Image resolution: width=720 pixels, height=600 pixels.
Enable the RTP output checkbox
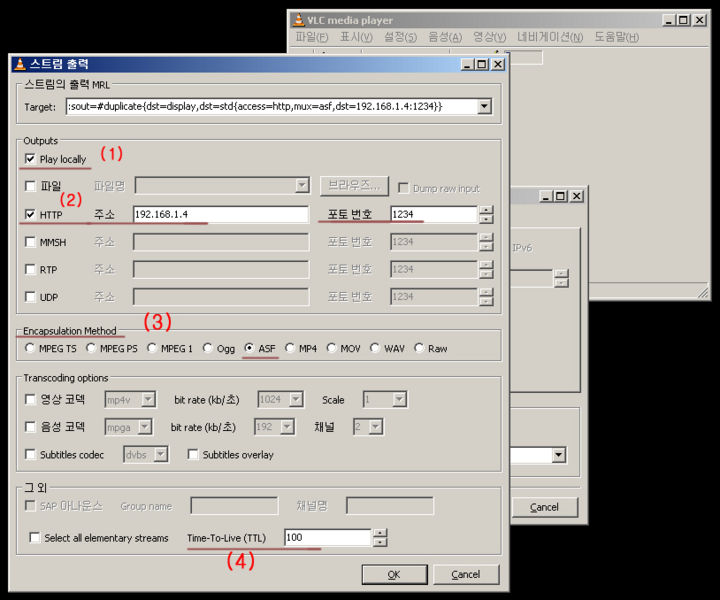30,269
